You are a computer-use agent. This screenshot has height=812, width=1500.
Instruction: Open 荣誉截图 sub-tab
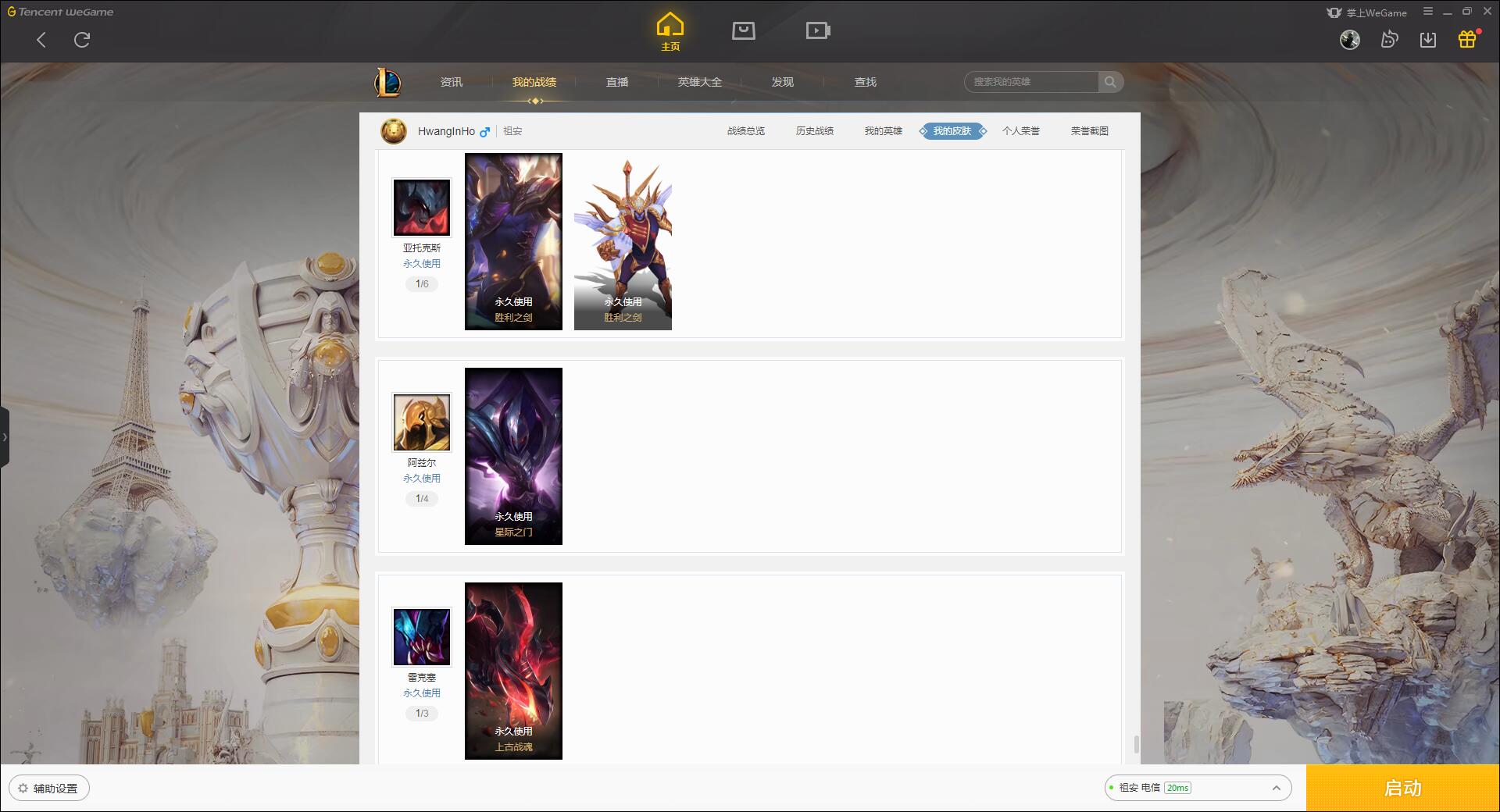pos(1090,131)
